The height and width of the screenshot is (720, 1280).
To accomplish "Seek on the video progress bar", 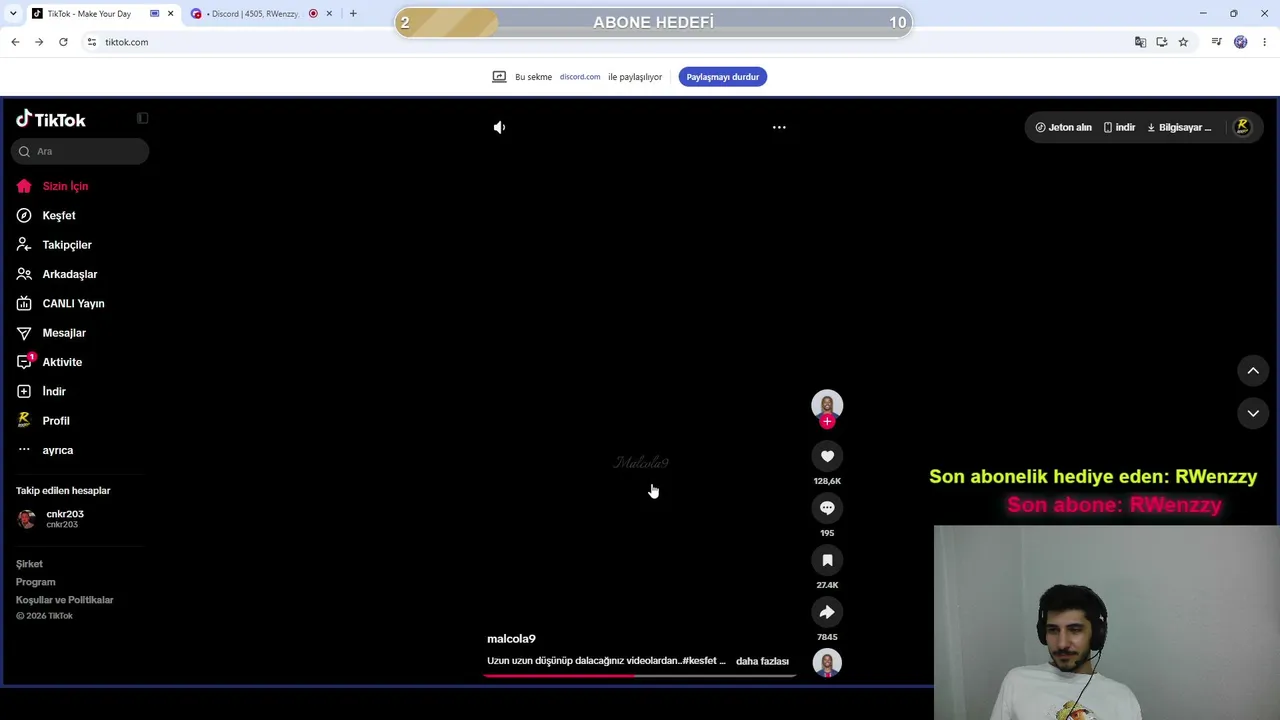I will [640, 675].
